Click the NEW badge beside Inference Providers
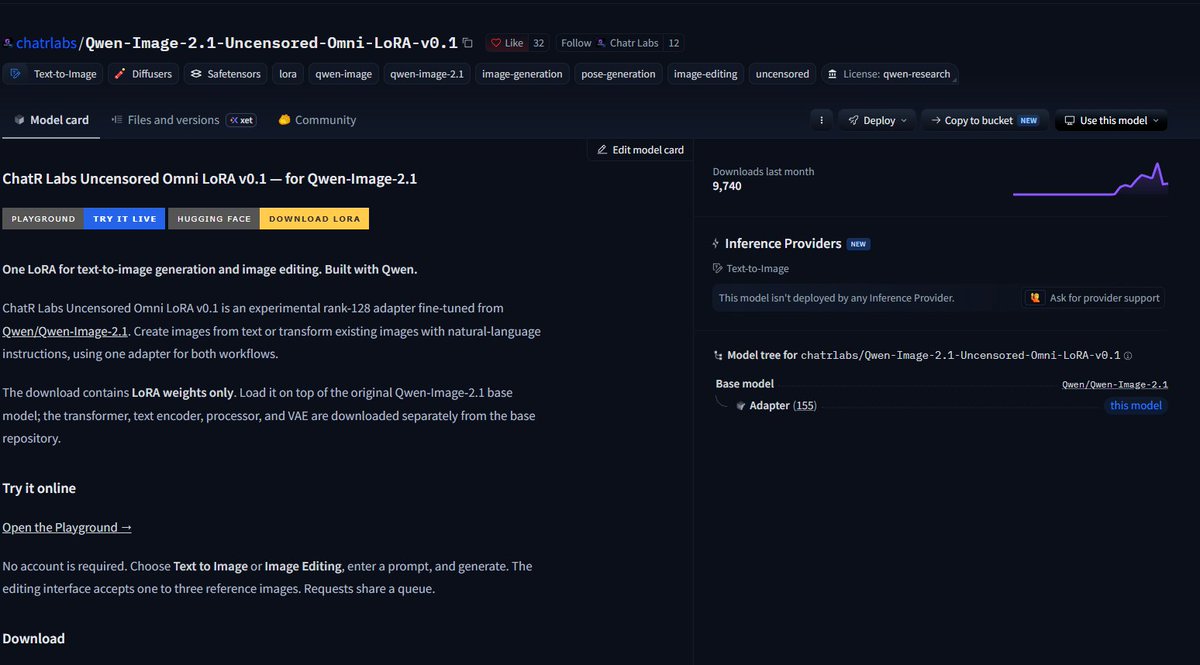The width and height of the screenshot is (1200, 665). point(858,243)
